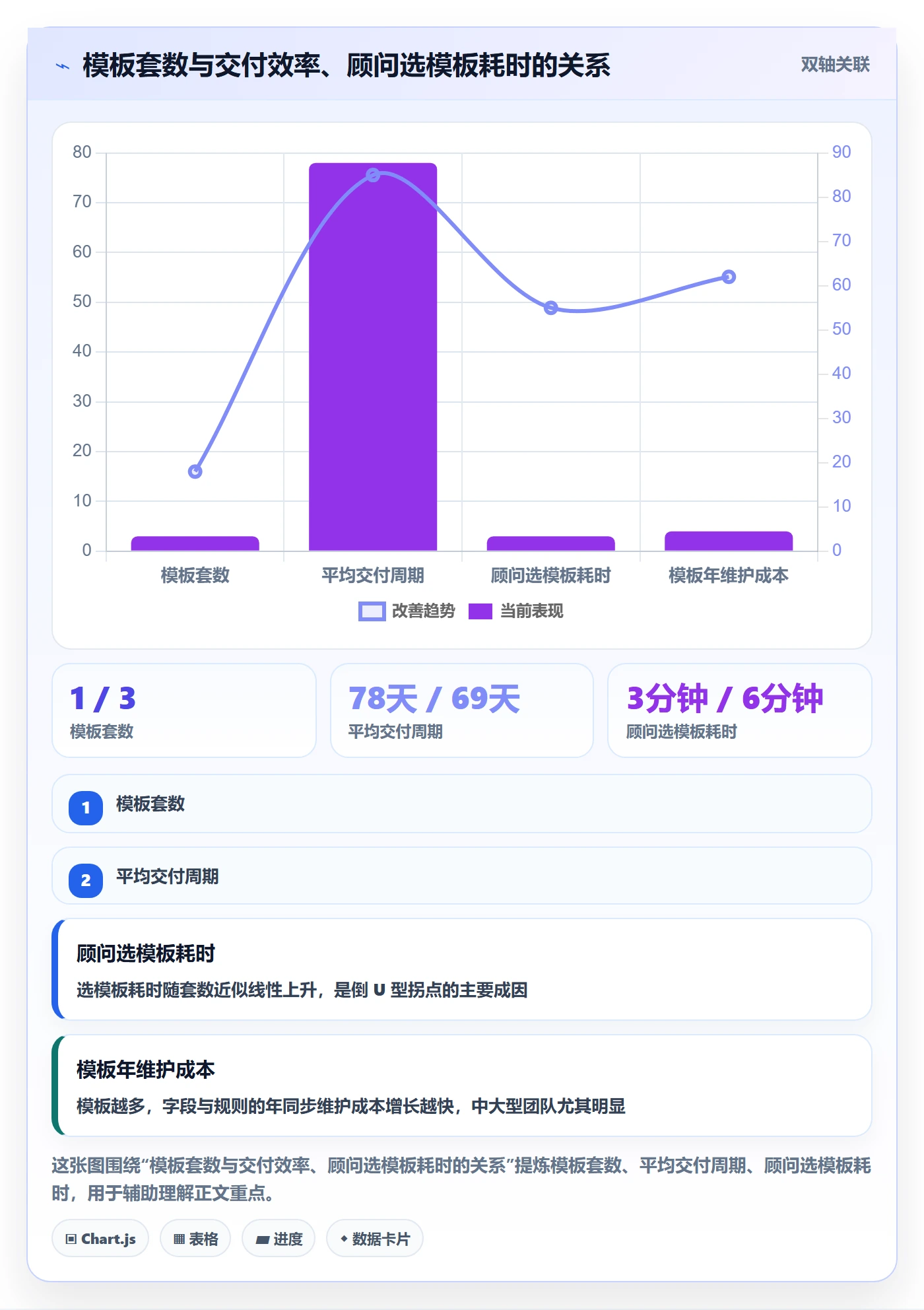Viewport: 924px width, 1310px height.
Task: Click the chart main title text
Action: (x=346, y=65)
